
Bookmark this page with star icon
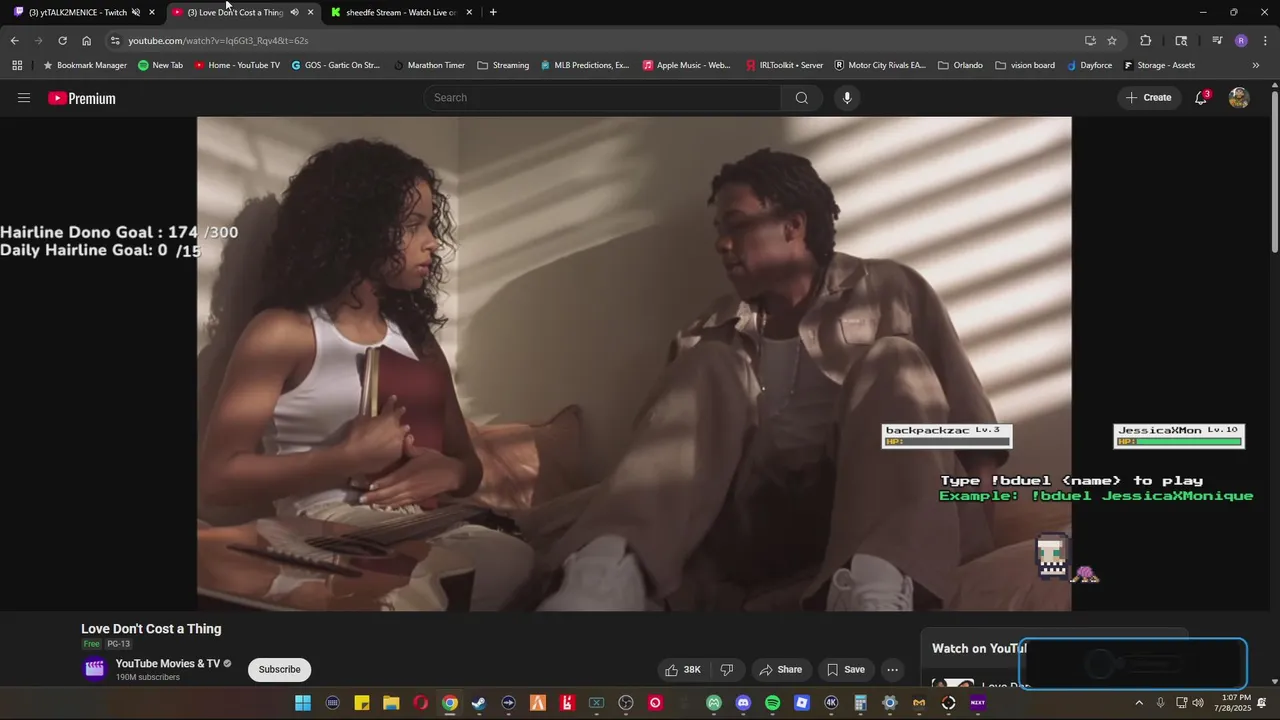[x=1112, y=41]
